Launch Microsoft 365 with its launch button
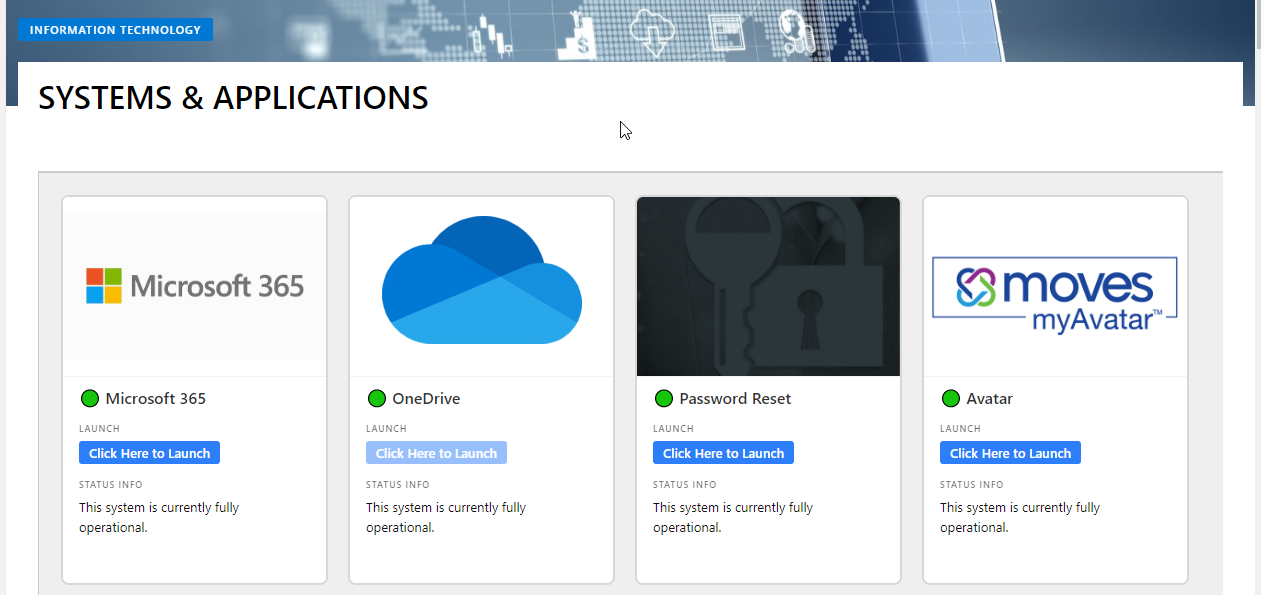This screenshot has height=595, width=1261. pos(150,453)
